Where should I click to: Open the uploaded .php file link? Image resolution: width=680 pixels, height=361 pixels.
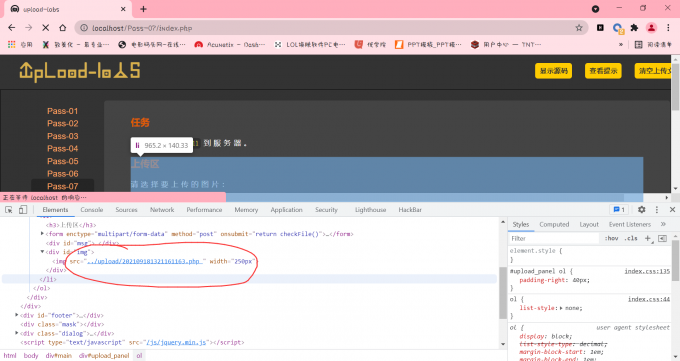tap(144, 261)
